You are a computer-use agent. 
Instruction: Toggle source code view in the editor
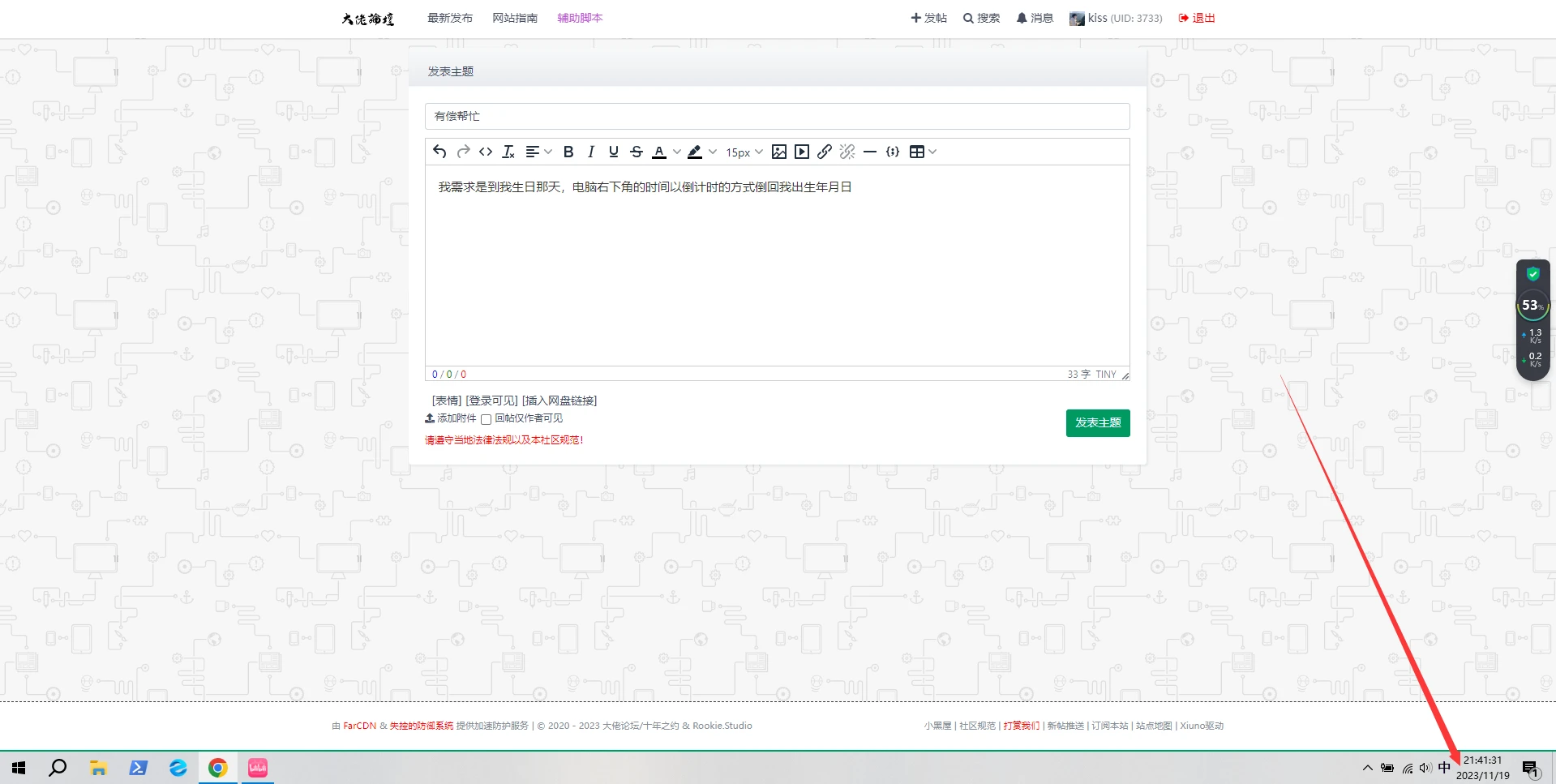click(486, 152)
